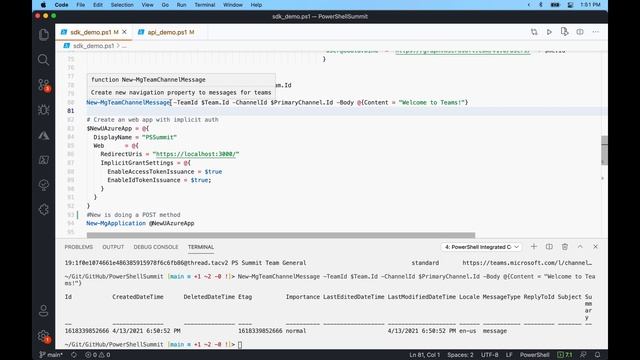Image resolution: width=640 pixels, height=360 pixels.
Task: Open the File menu
Action: click(81, 5)
